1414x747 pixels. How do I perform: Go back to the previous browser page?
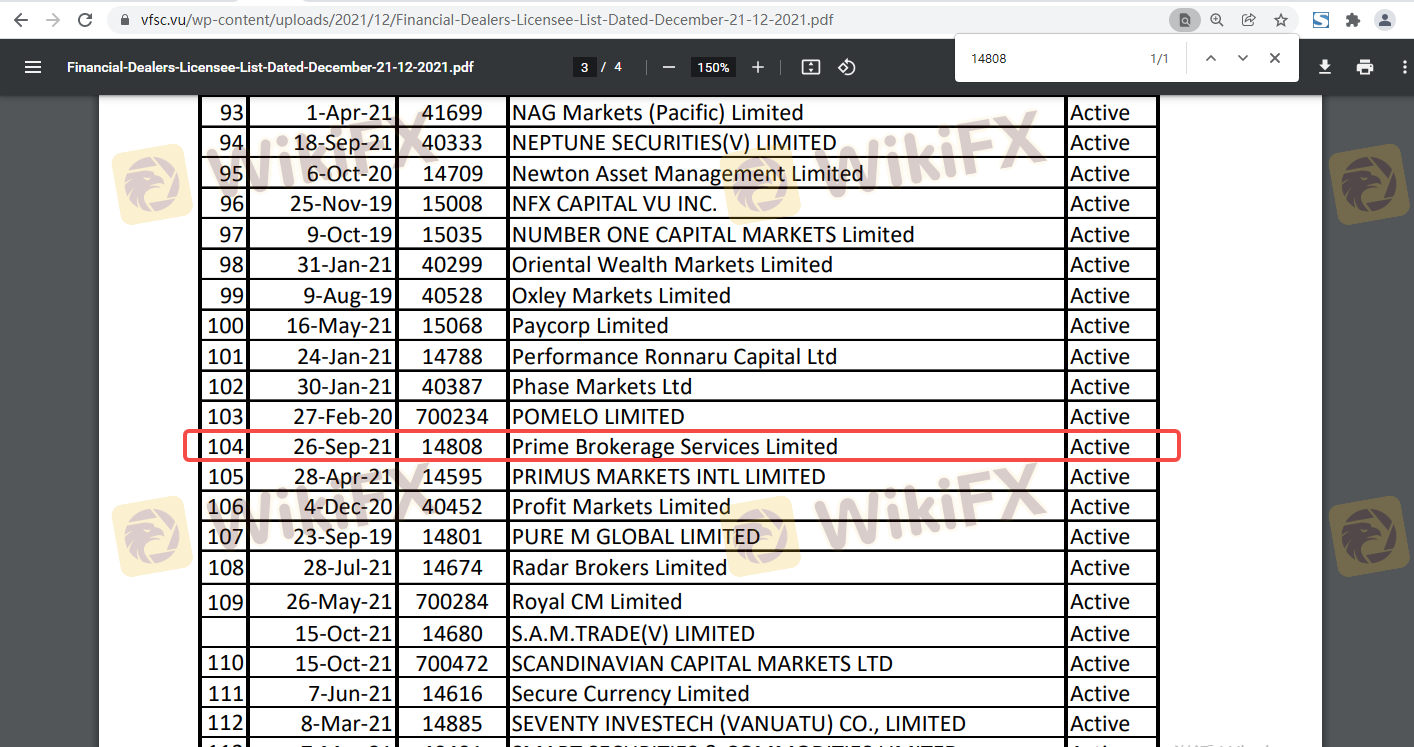click(21, 20)
